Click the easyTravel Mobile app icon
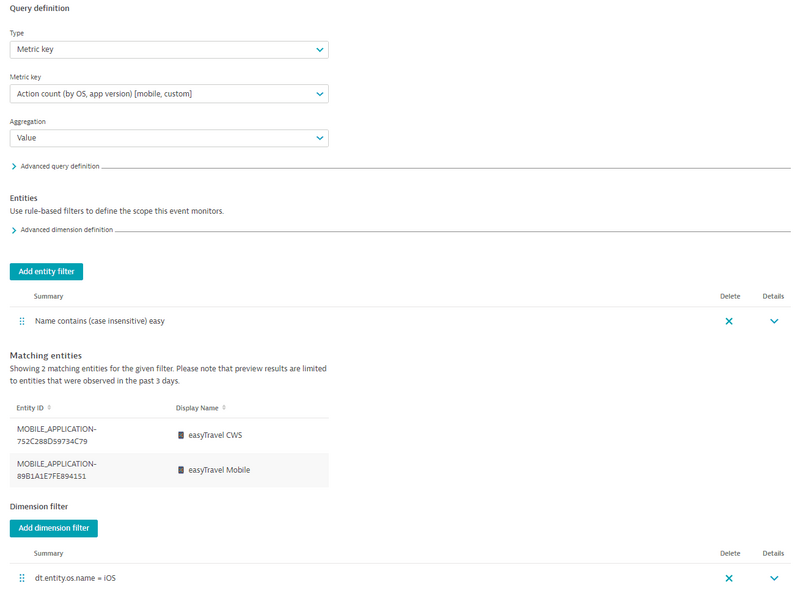Image resolution: width=800 pixels, height=596 pixels. click(x=181, y=470)
